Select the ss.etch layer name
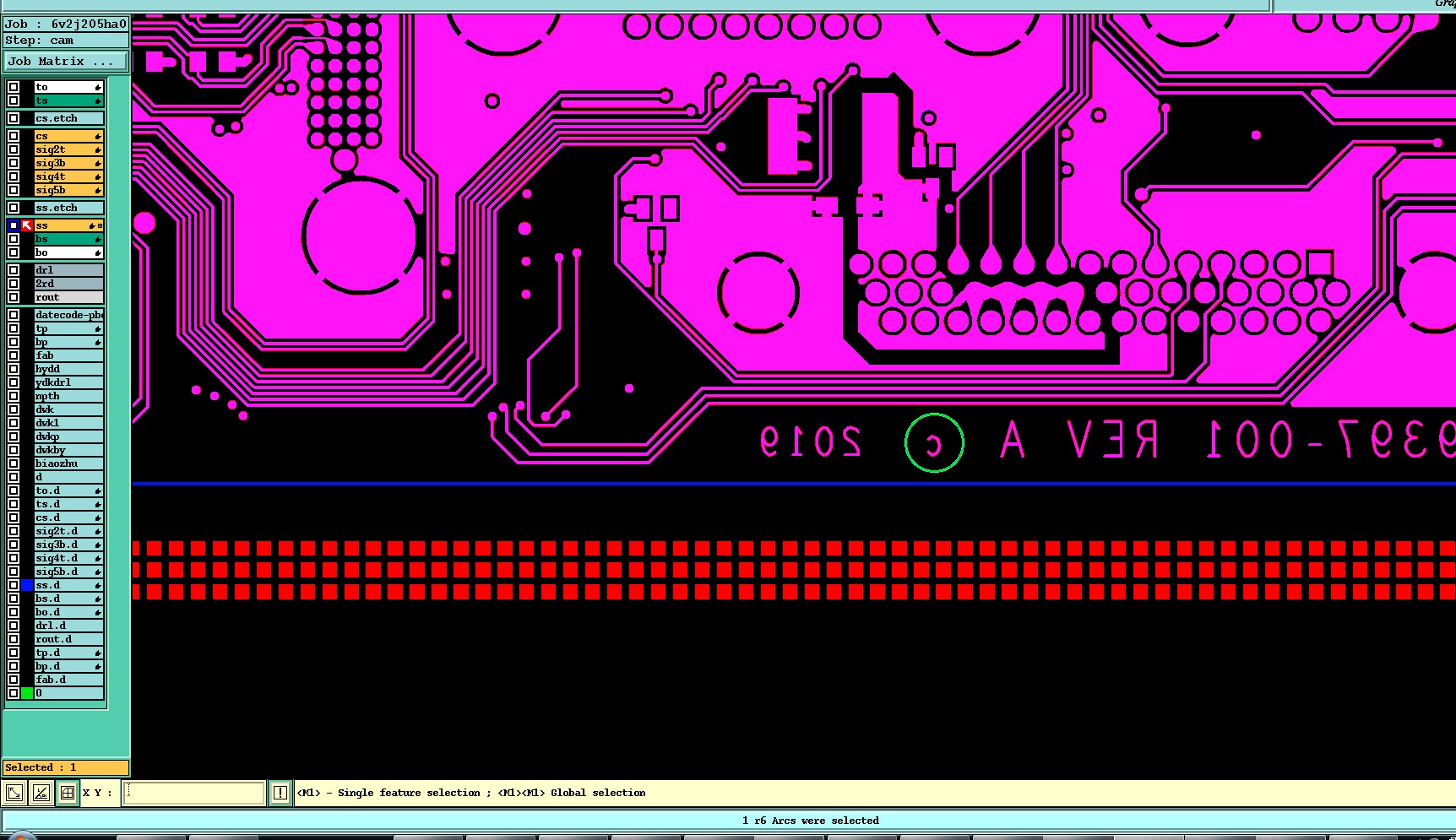 tap(68, 208)
